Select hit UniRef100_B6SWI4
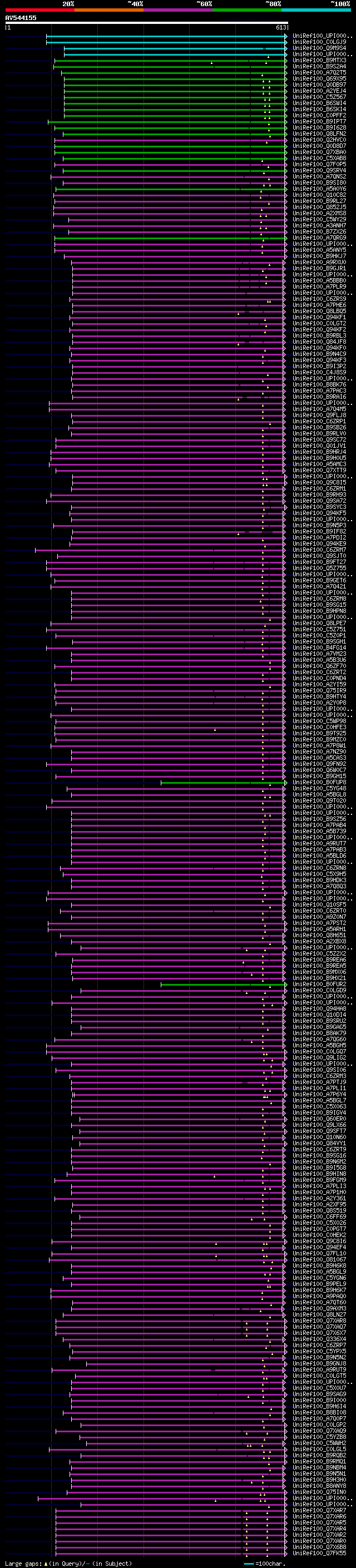Screen dimensions: 356x1568 click(x=319, y=103)
